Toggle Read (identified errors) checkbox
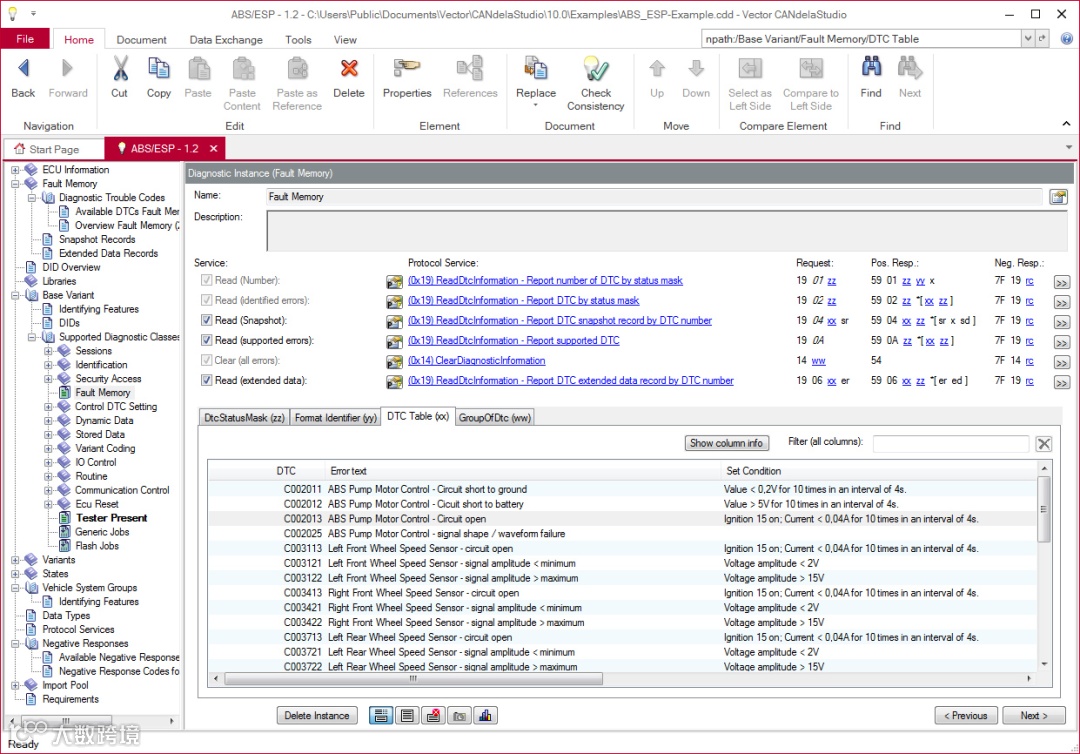The image size is (1080, 754). [206, 300]
